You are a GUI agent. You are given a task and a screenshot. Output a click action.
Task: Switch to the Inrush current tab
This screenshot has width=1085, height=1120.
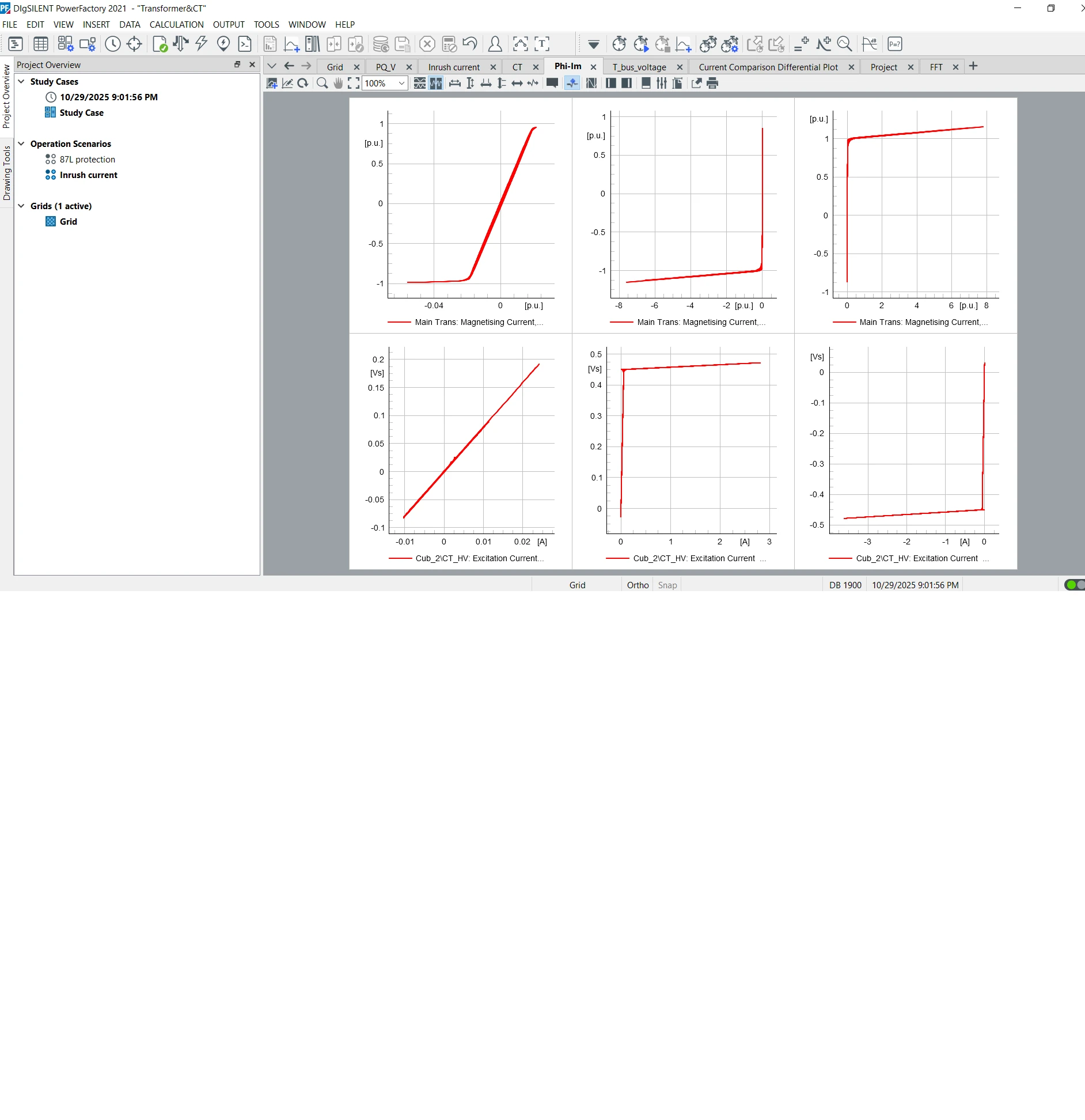click(x=454, y=67)
